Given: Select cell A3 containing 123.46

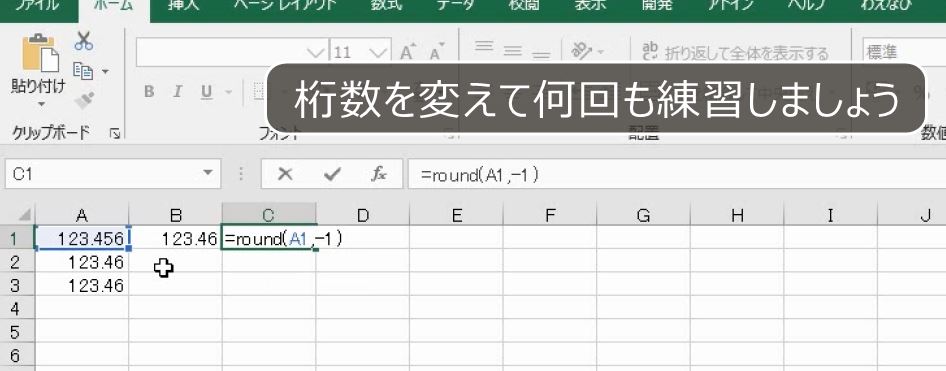Looking at the screenshot, I should (x=83, y=285).
